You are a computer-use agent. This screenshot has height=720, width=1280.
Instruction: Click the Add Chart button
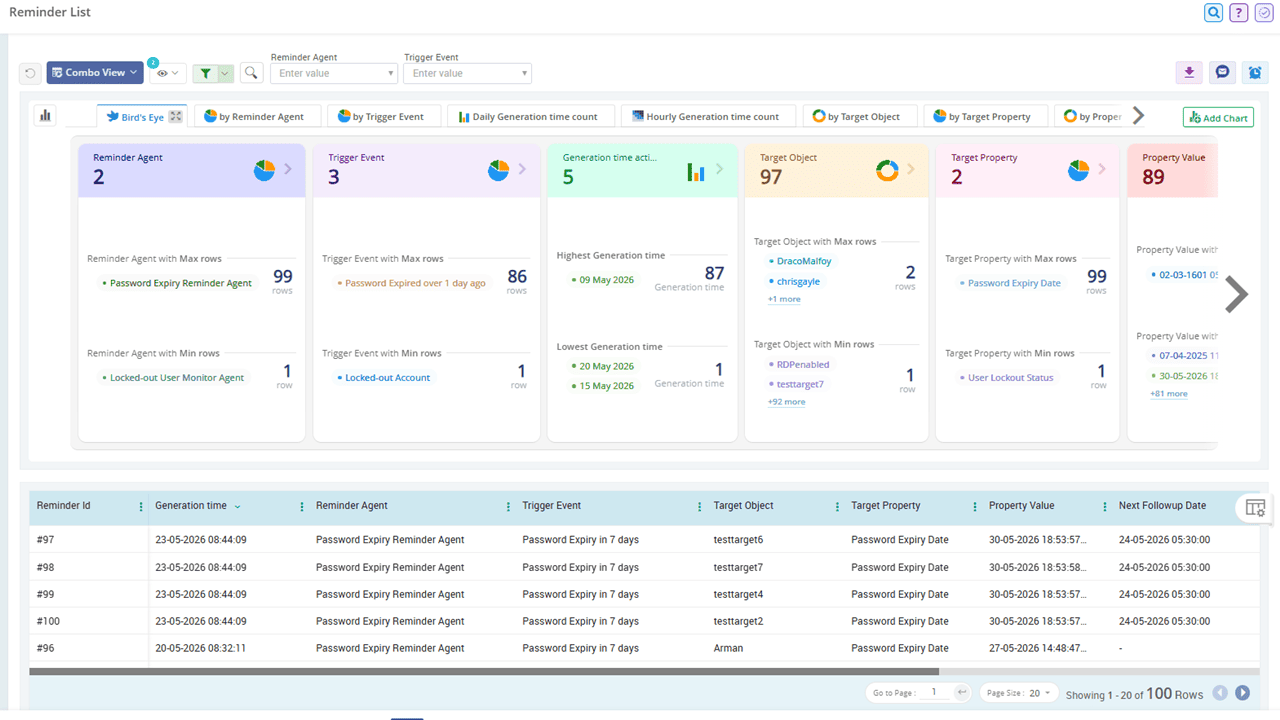1218,117
